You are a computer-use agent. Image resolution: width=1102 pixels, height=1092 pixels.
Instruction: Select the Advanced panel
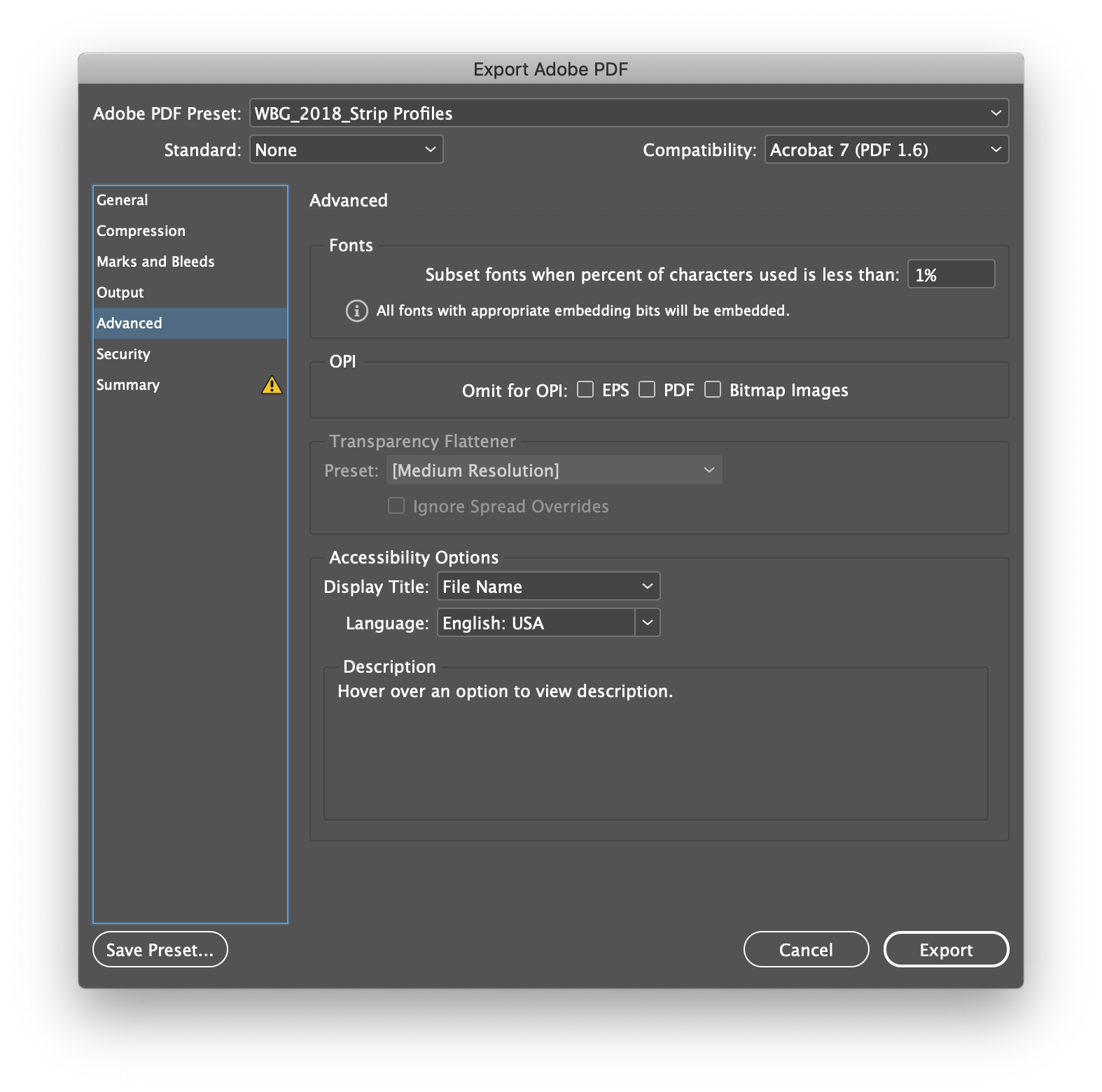[190, 323]
